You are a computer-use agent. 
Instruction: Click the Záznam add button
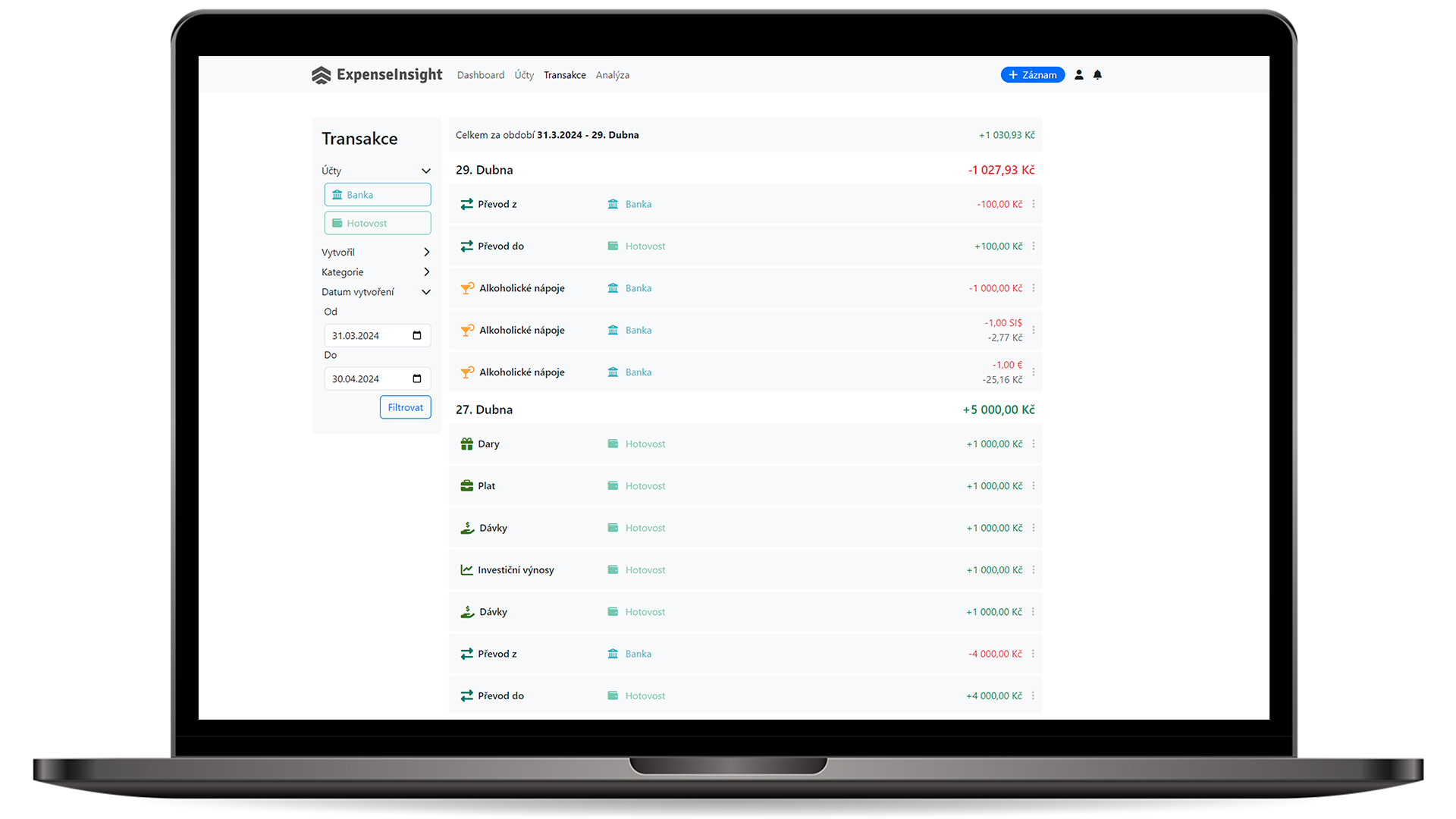point(1032,75)
